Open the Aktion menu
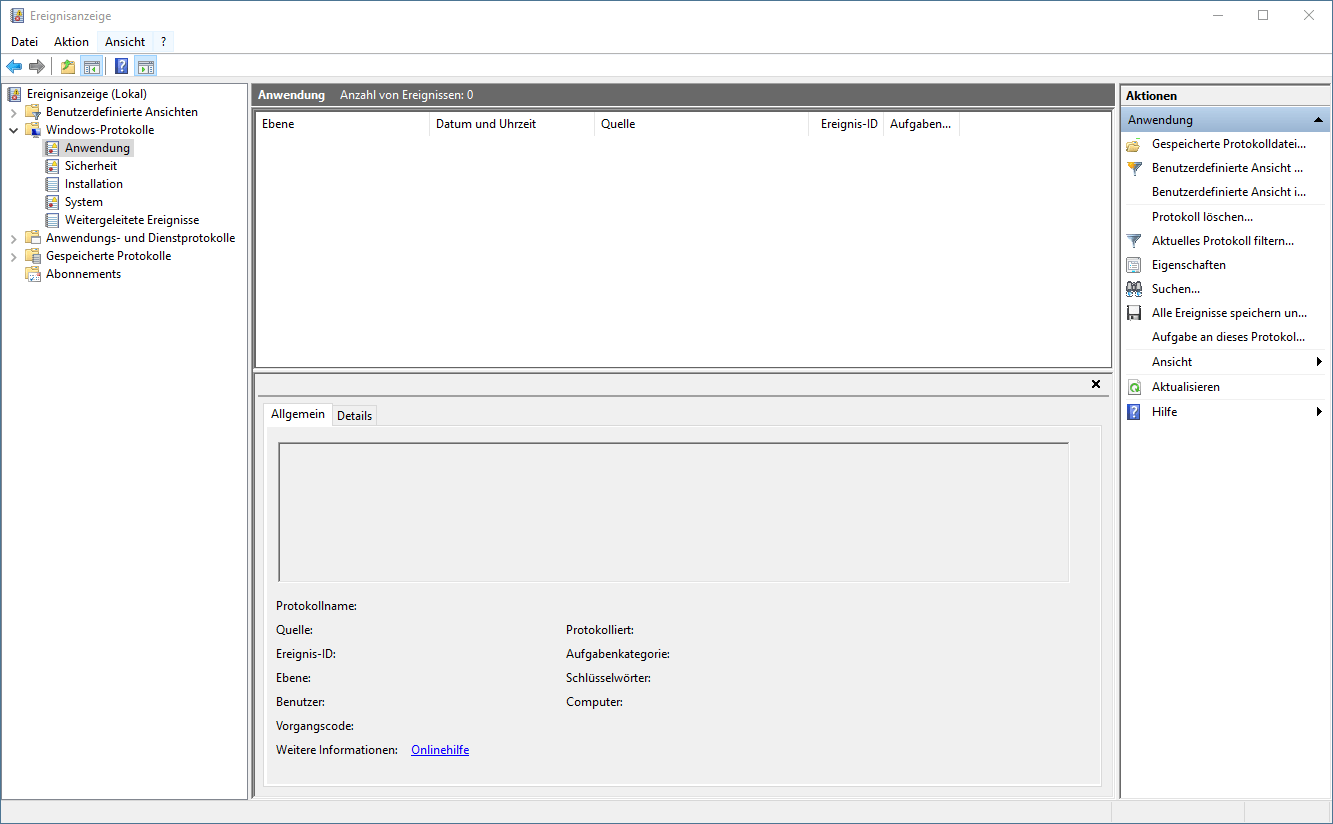Image resolution: width=1333 pixels, height=824 pixels. tap(70, 41)
